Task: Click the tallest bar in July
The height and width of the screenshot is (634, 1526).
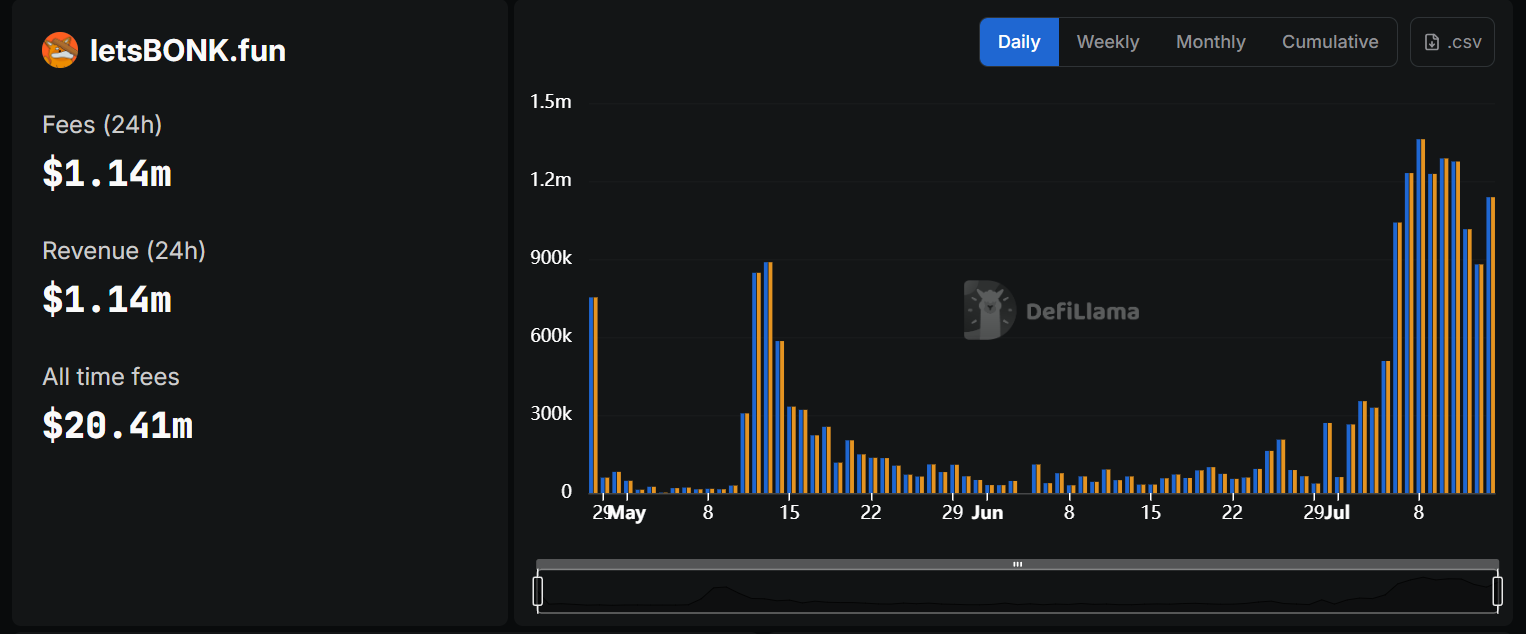Action: tap(1421, 316)
